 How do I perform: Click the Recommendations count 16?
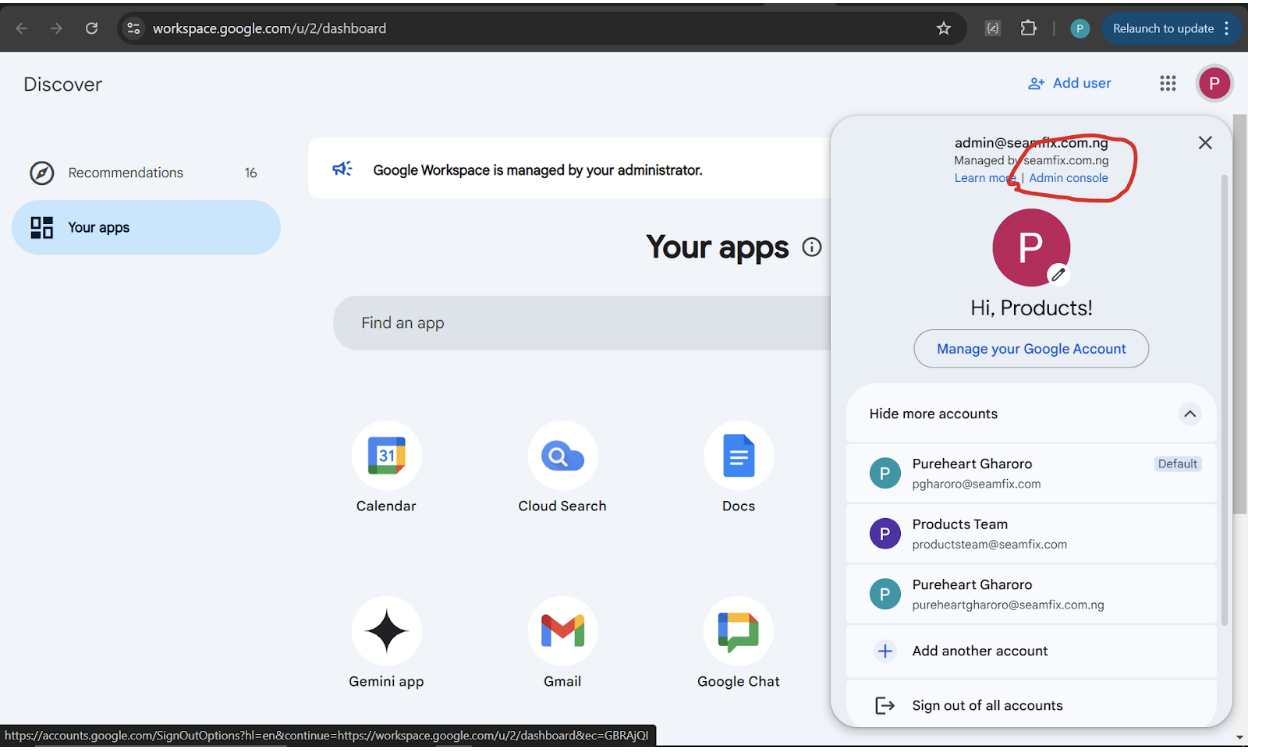[x=250, y=173]
